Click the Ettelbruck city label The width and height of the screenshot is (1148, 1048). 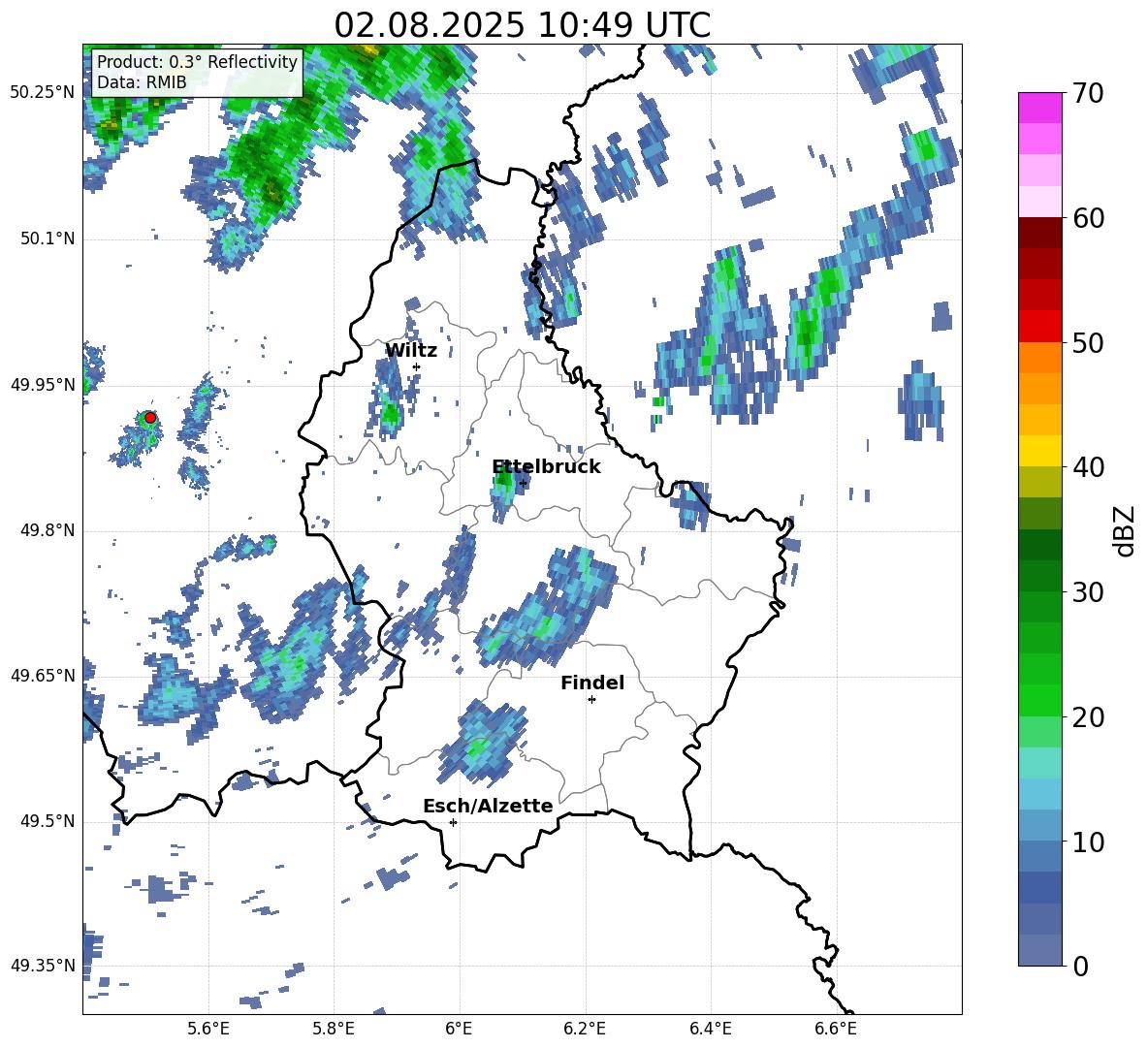click(546, 466)
